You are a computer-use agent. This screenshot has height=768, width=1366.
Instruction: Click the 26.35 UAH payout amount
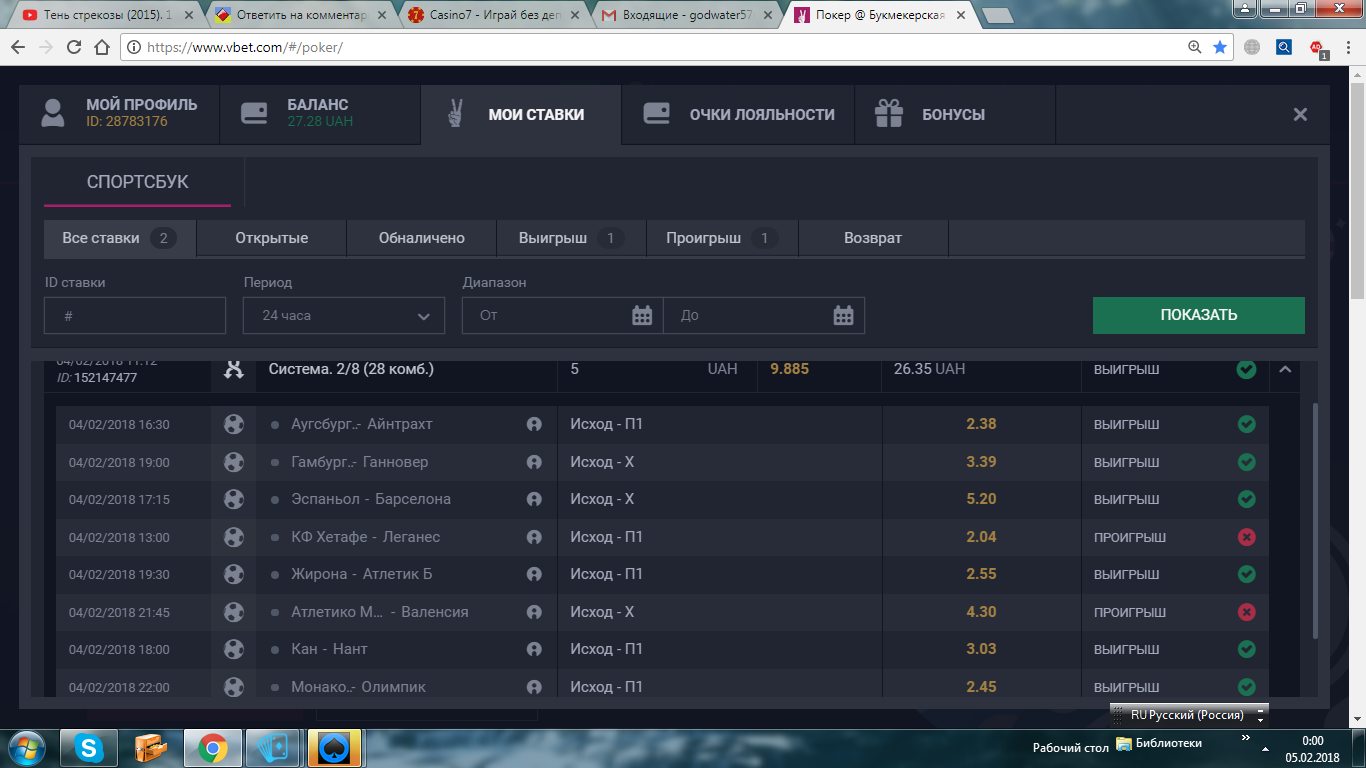tap(929, 369)
